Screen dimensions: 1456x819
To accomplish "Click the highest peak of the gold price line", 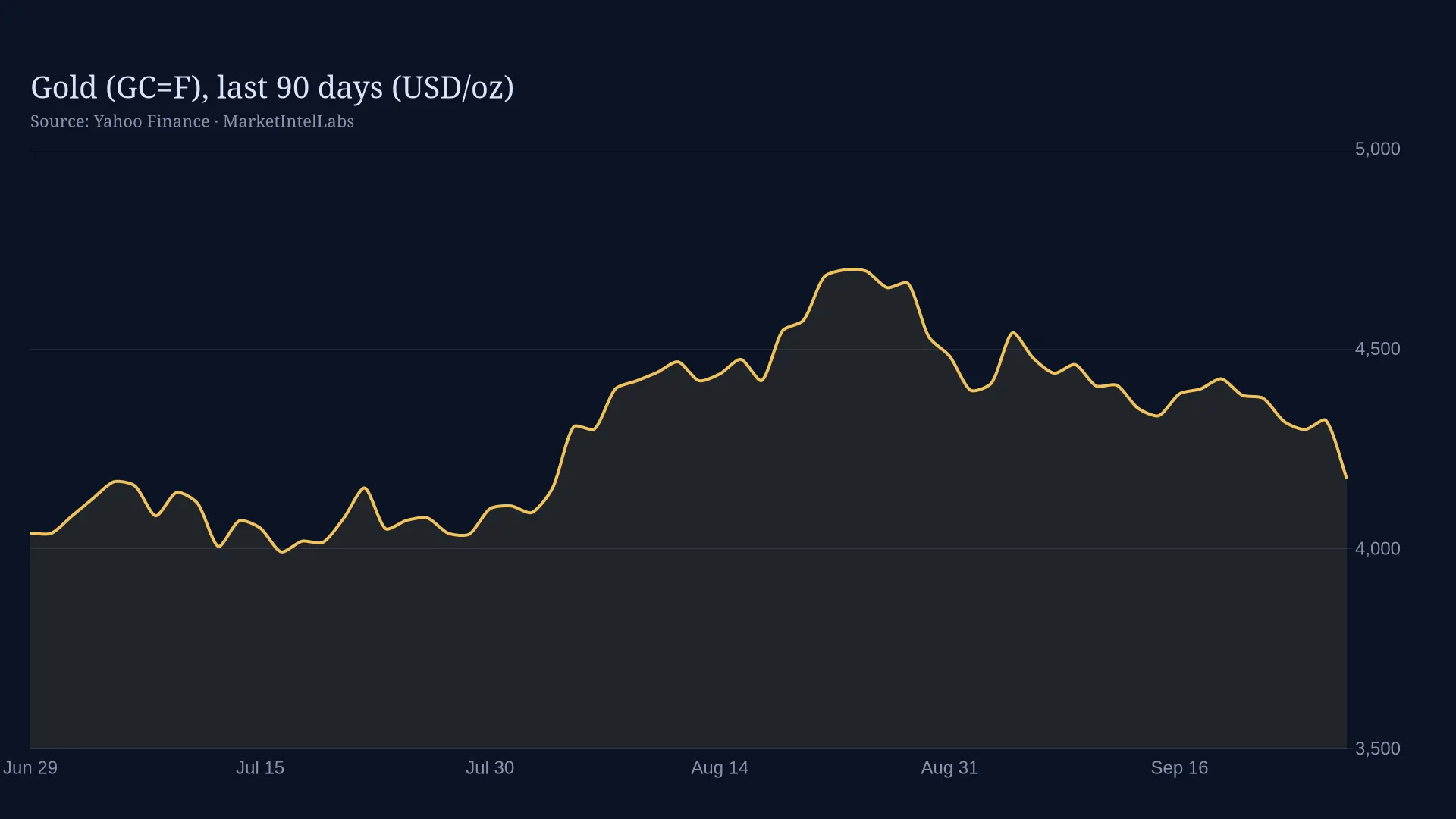I will tap(854, 269).
